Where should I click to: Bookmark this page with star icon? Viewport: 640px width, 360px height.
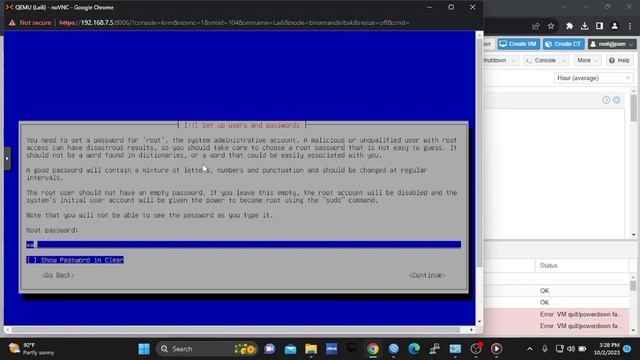551,26
